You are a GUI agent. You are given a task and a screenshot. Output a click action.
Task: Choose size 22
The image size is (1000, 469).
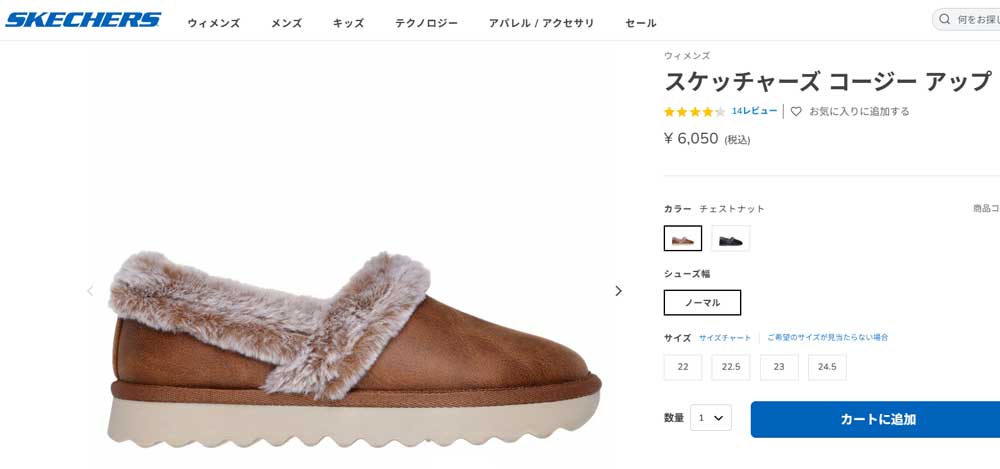(683, 368)
